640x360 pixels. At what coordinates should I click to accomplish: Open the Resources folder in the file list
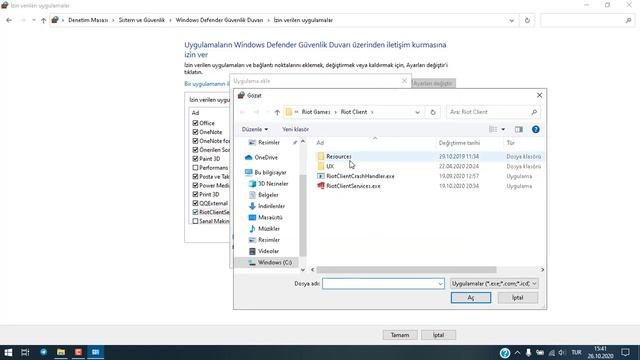(x=338, y=156)
